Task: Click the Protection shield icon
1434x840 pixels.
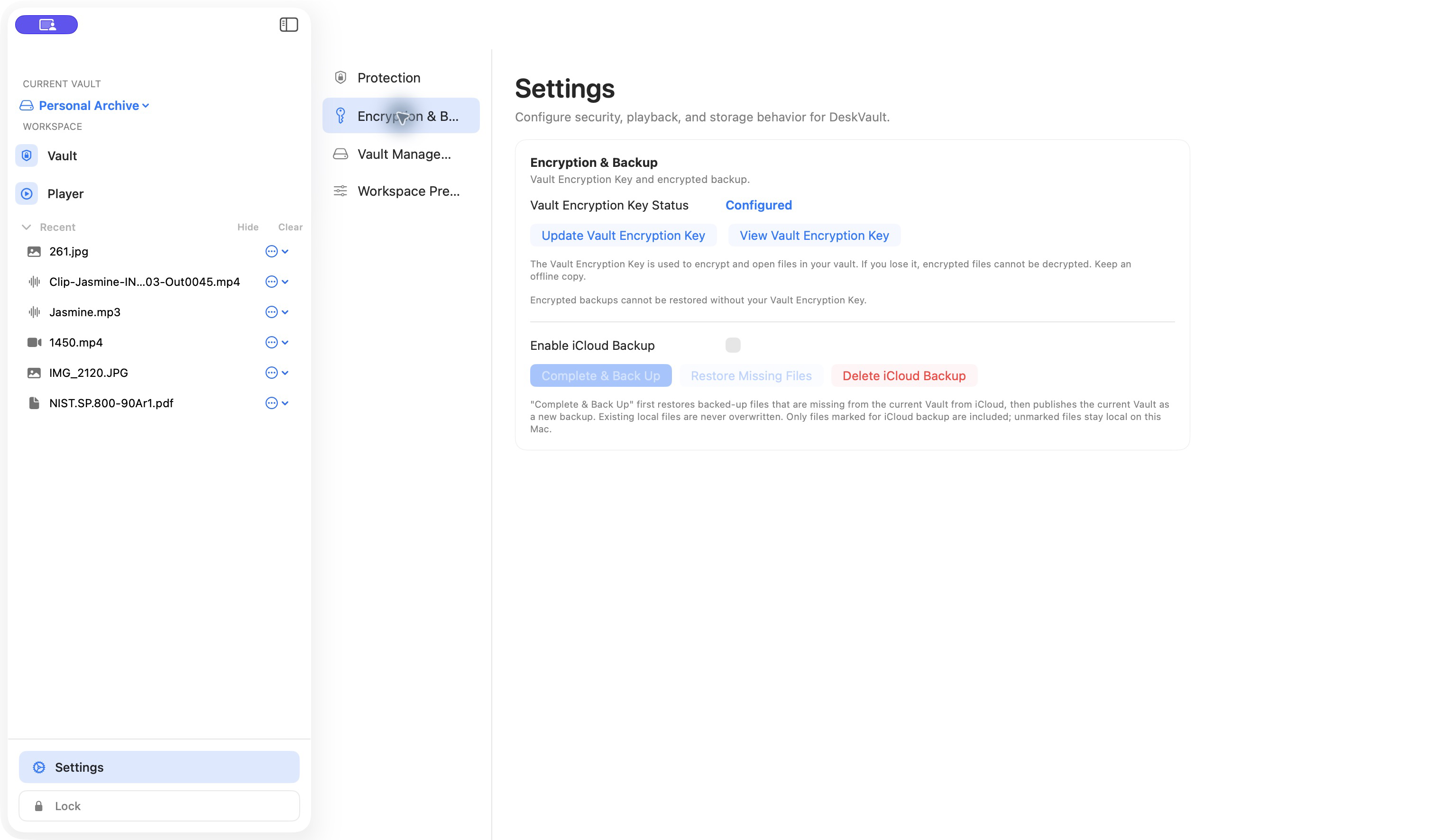Action: click(340, 77)
